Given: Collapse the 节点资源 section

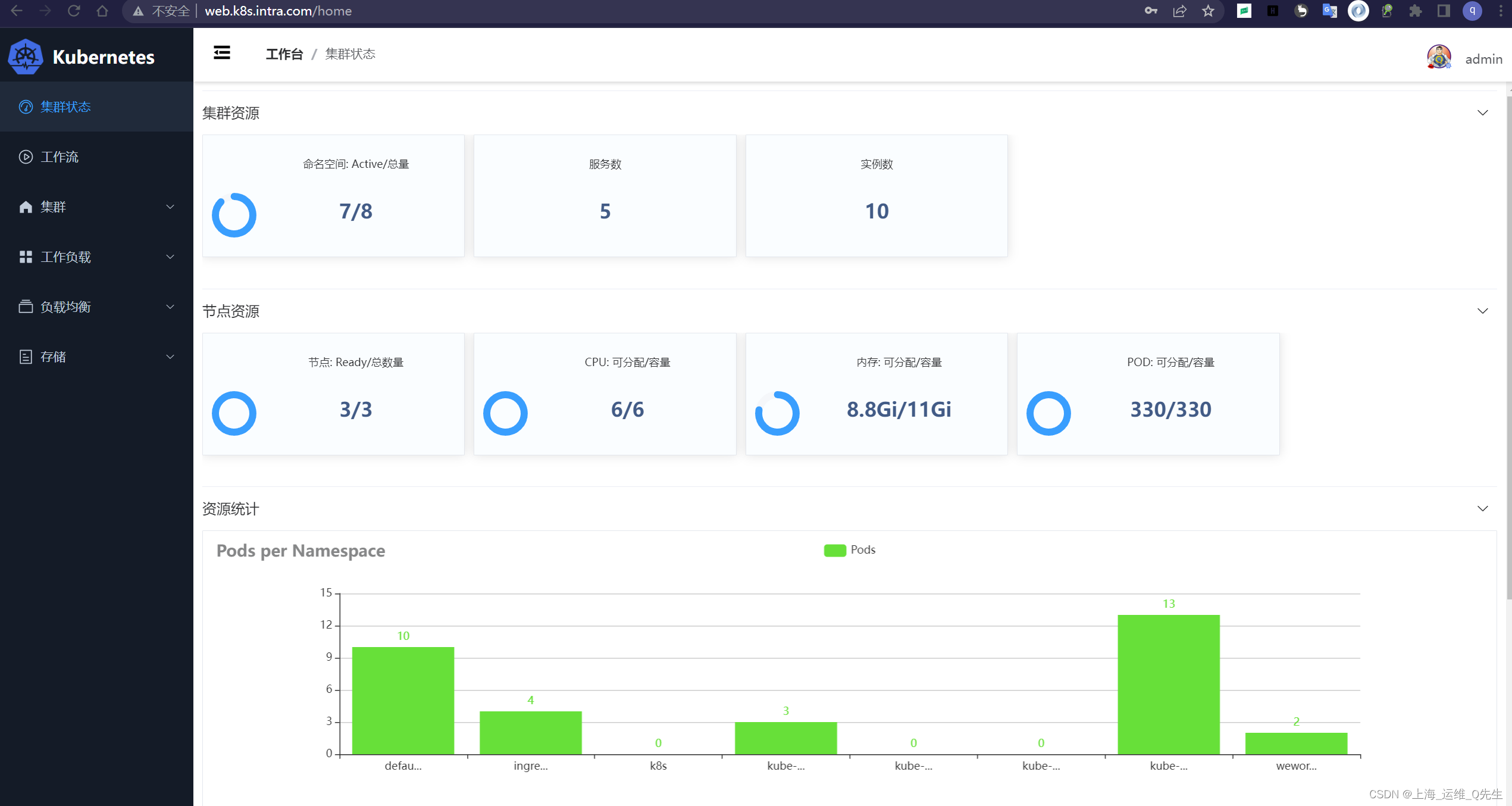Looking at the screenshot, I should click(x=1482, y=311).
